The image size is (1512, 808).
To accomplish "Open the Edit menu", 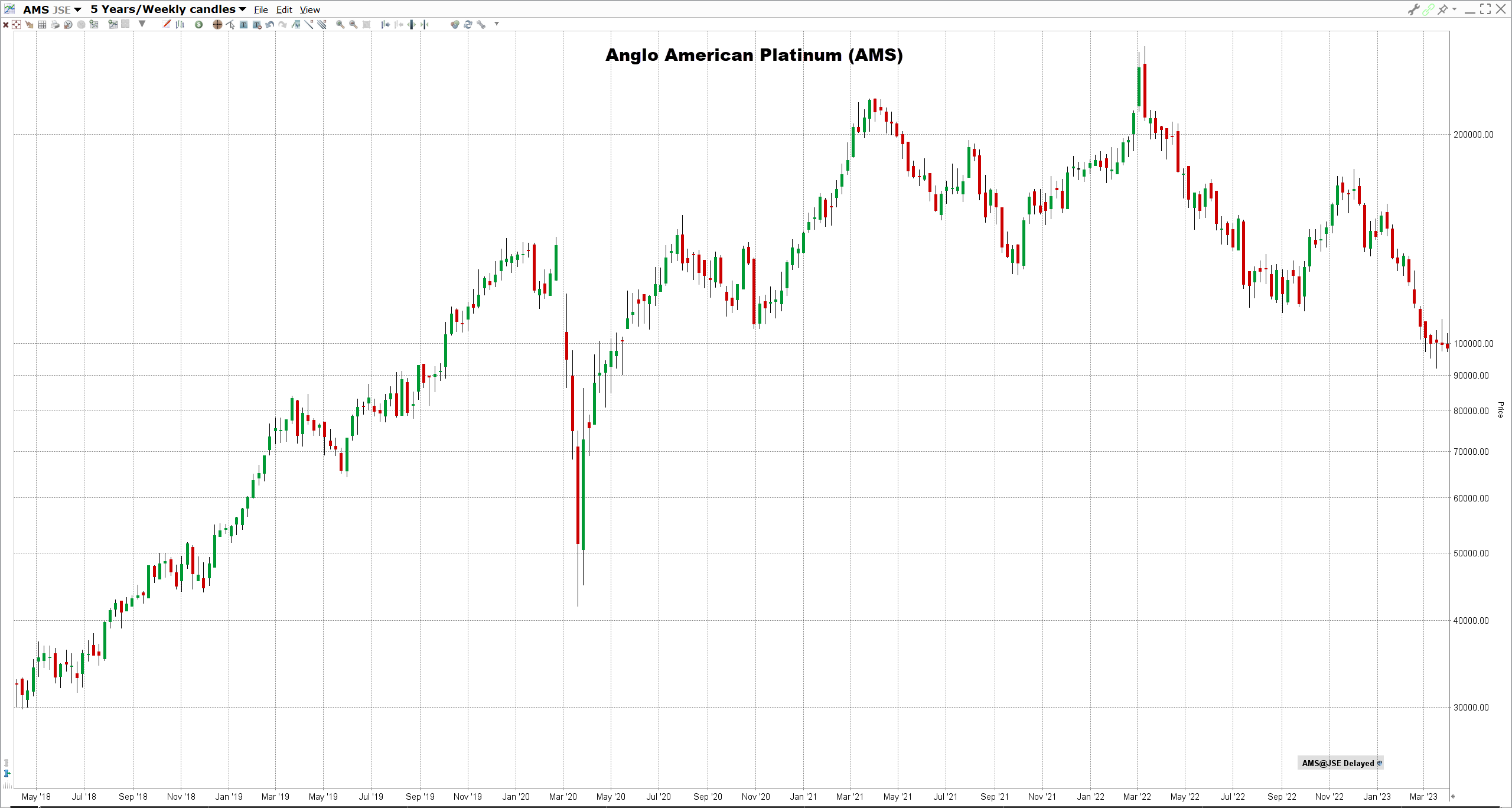I will point(284,10).
